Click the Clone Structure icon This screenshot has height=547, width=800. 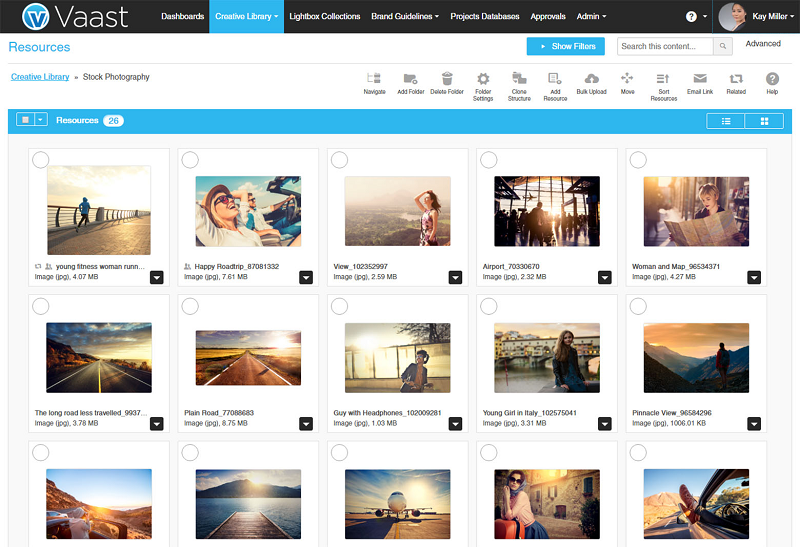[519, 78]
